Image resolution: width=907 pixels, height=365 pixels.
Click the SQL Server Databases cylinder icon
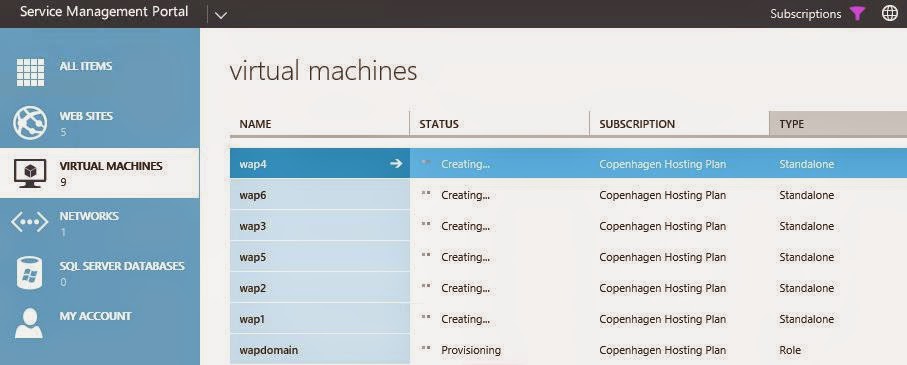click(x=29, y=273)
